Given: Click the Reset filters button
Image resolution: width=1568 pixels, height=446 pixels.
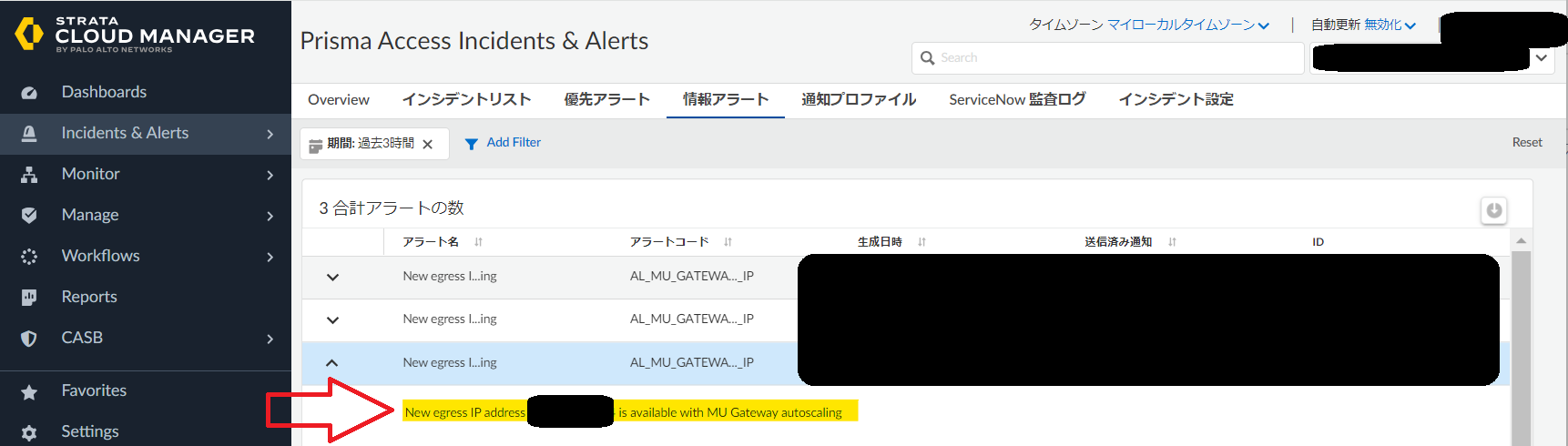Looking at the screenshot, I should (x=1527, y=143).
